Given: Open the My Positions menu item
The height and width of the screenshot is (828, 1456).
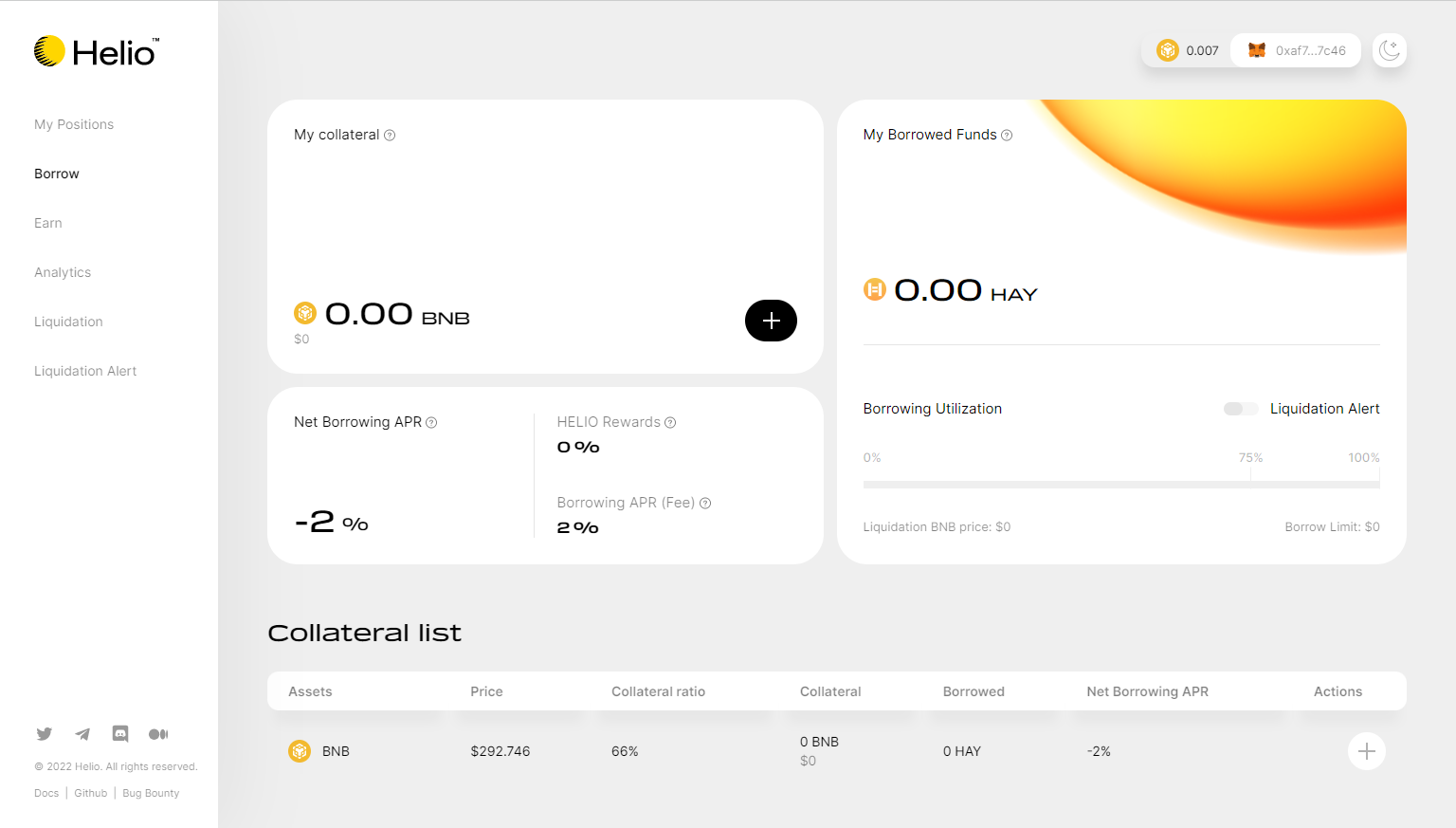Looking at the screenshot, I should pyautogui.click(x=74, y=124).
